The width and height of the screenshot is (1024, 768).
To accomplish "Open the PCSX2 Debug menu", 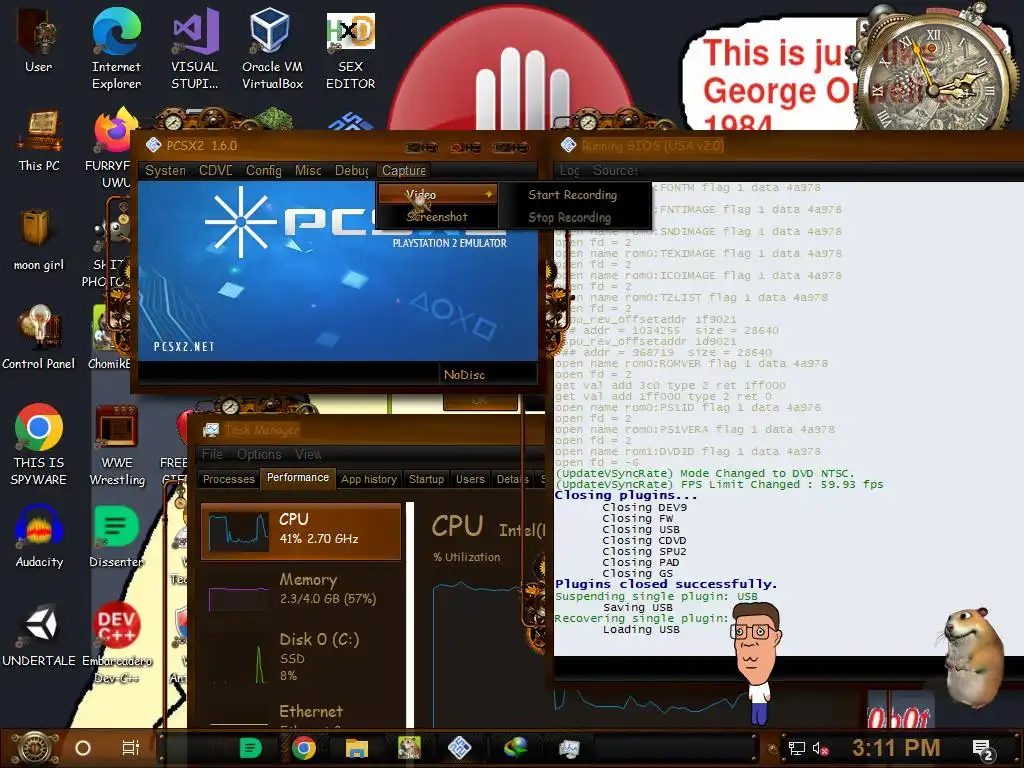I will pos(352,170).
